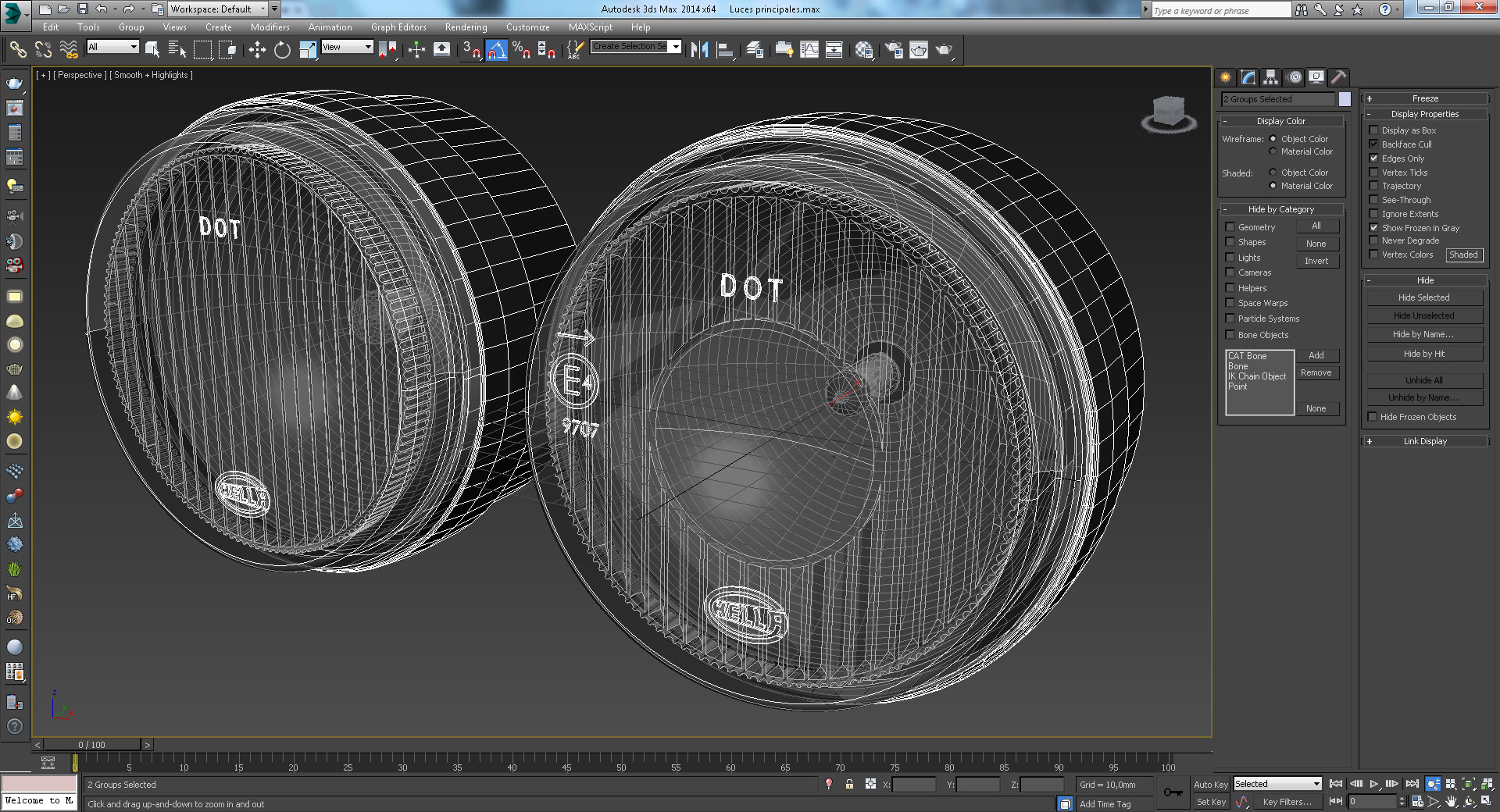This screenshot has width=1500, height=812.
Task: Open the Workspace Default dropdown
Action: (218, 9)
